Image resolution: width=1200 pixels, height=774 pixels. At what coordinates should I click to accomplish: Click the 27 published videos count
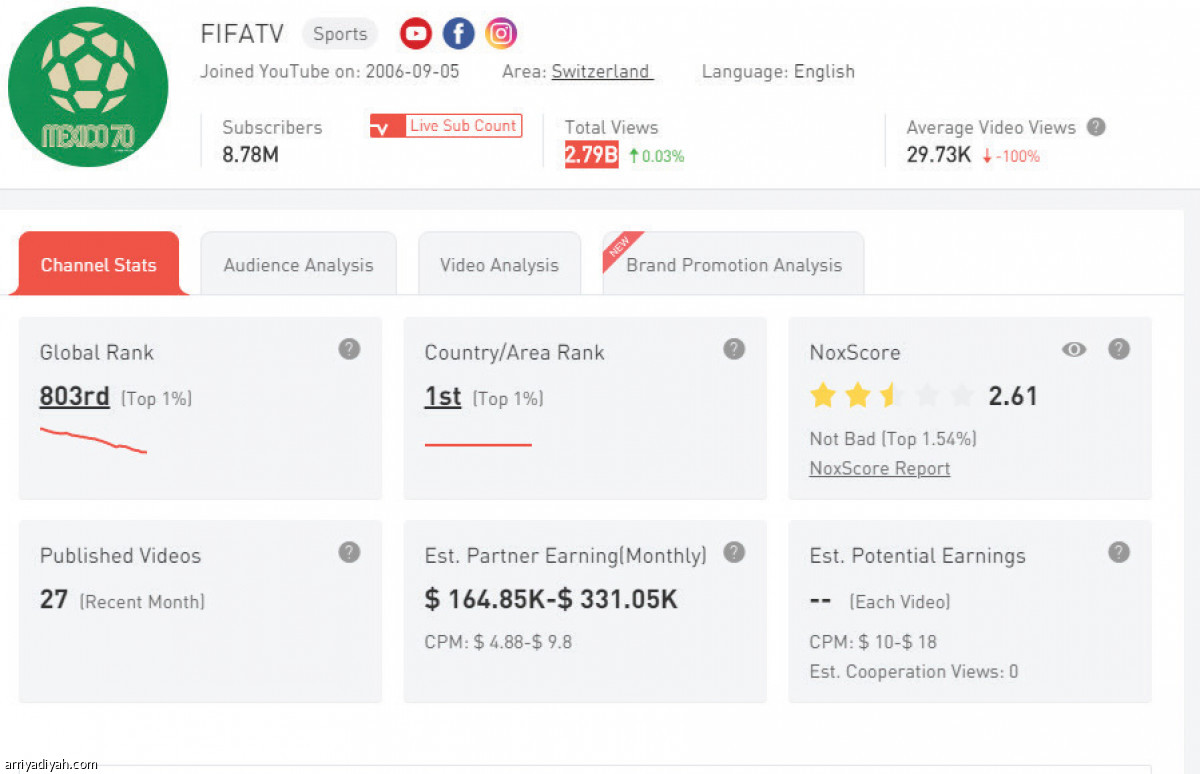coord(54,599)
